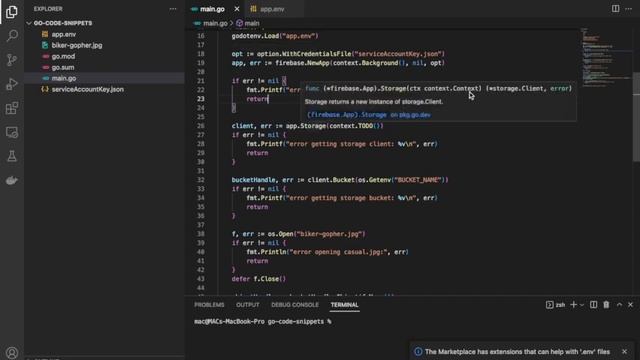The image size is (640, 360).
Task: Click line number 23 in gutter
Action: tap(200, 99)
